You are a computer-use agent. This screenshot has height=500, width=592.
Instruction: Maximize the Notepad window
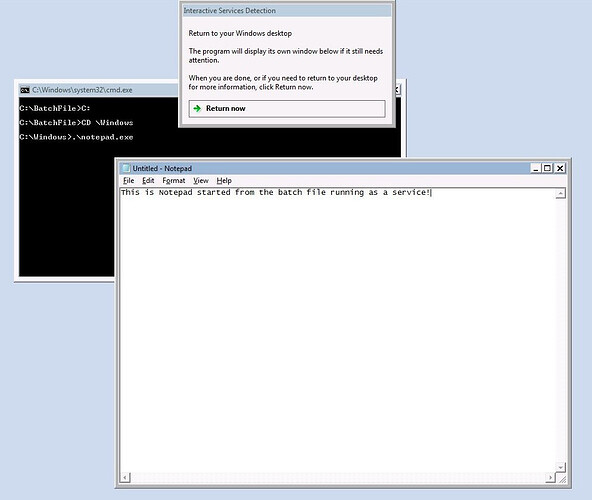[547, 168]
